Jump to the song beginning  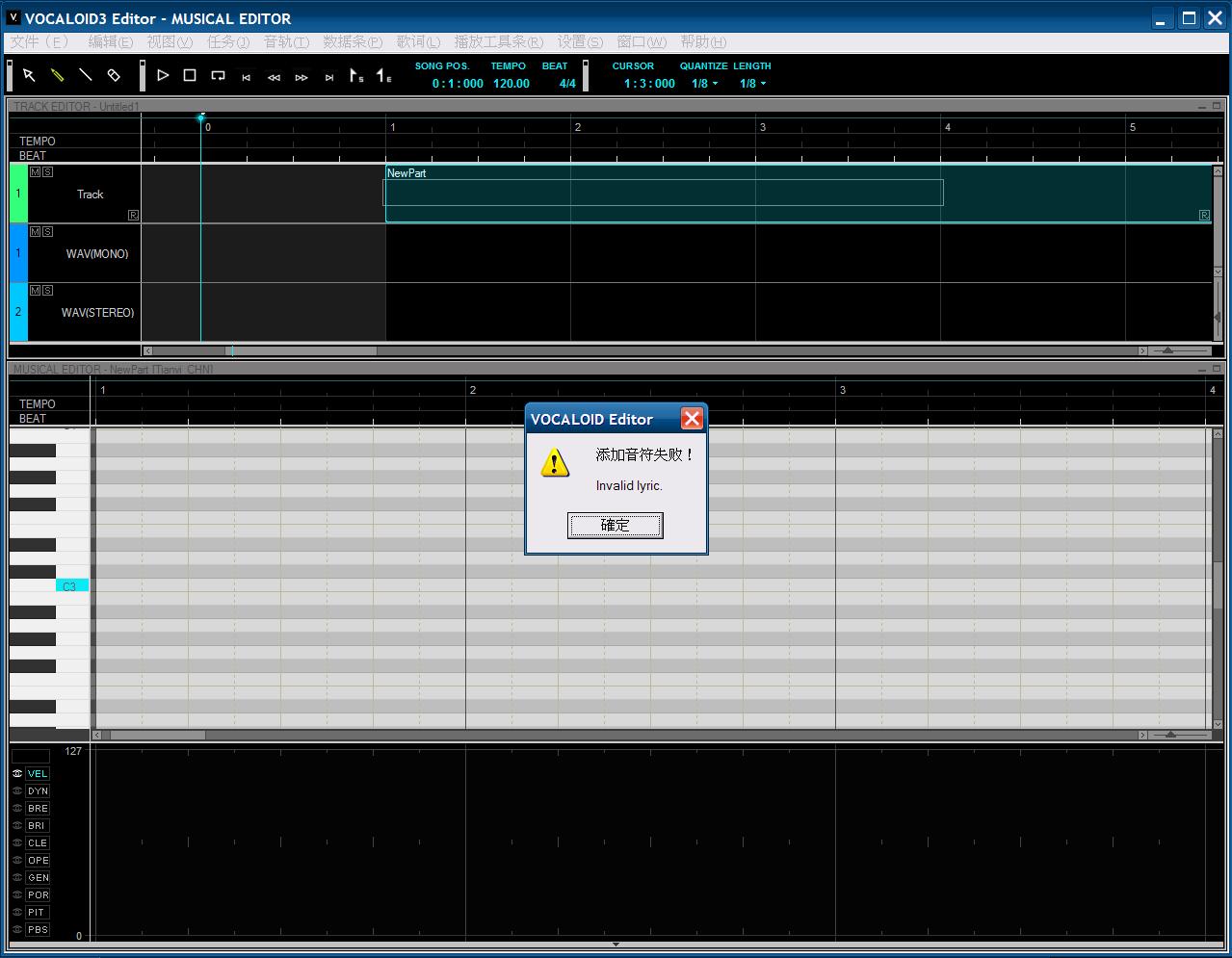[x=247, y=78]
